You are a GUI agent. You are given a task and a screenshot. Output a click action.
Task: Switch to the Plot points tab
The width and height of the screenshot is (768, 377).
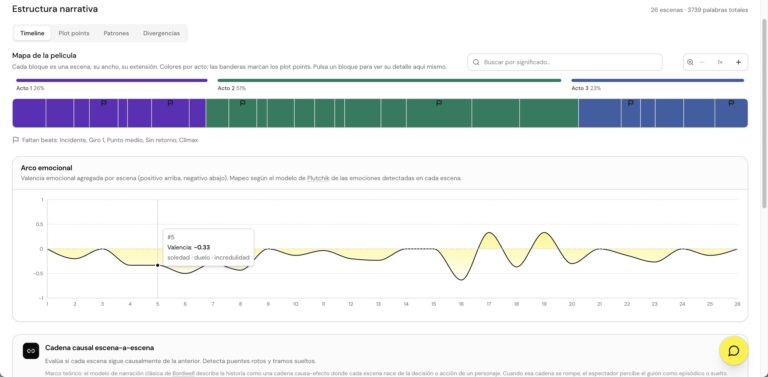[x=74, y=33]
